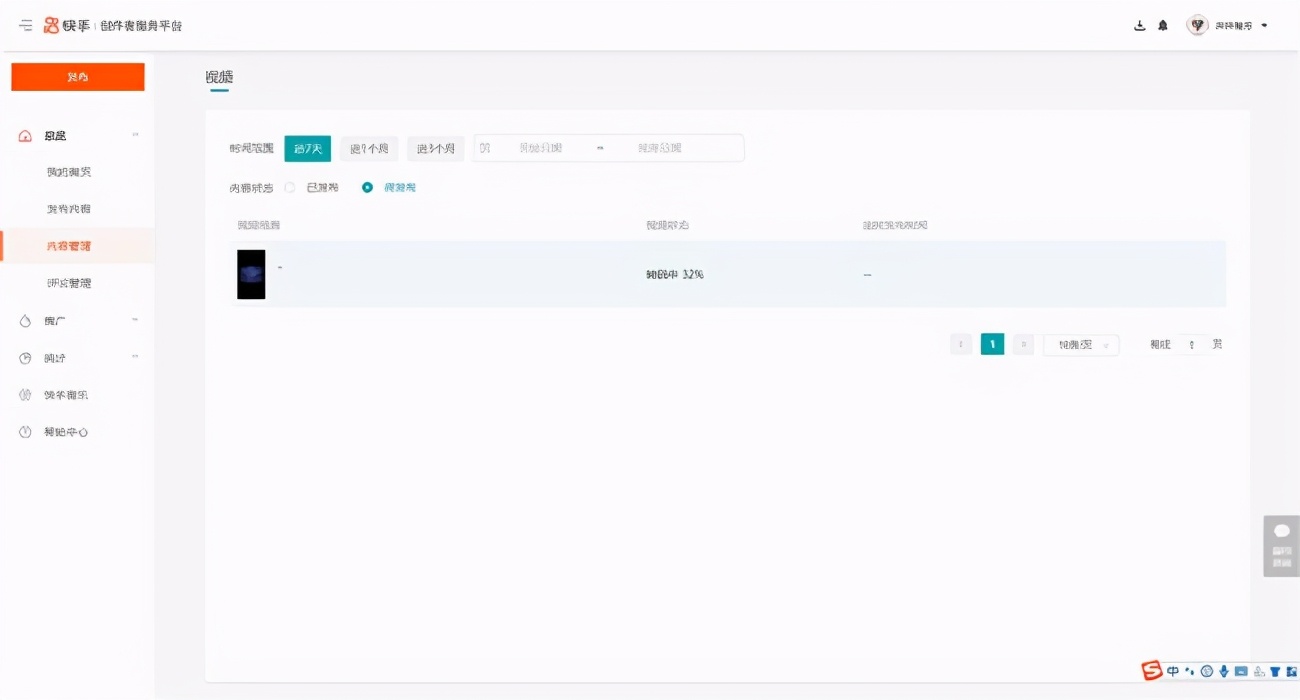Open the emoji face icon on IME bar
Screen dimensions: 1300x700
(x=1206, y=671)
